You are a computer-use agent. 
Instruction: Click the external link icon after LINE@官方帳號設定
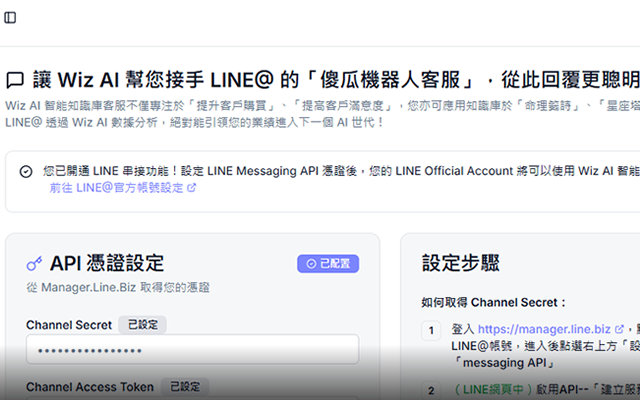click(191, 187)
